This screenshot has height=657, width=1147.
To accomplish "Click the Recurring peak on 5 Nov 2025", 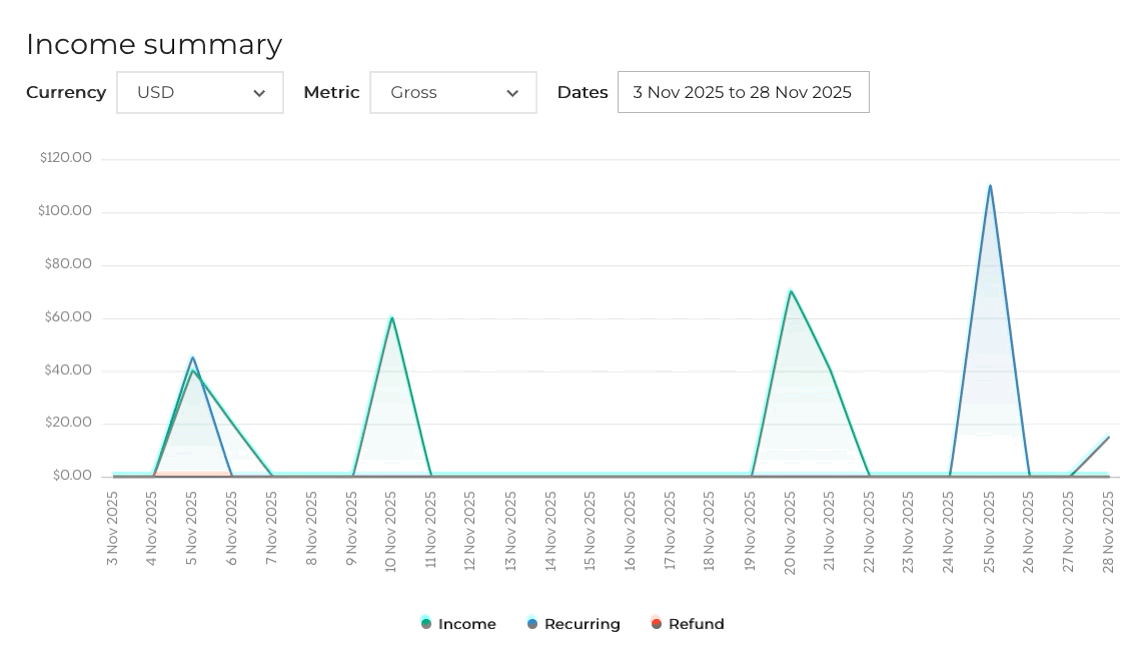I will point(192,357).
